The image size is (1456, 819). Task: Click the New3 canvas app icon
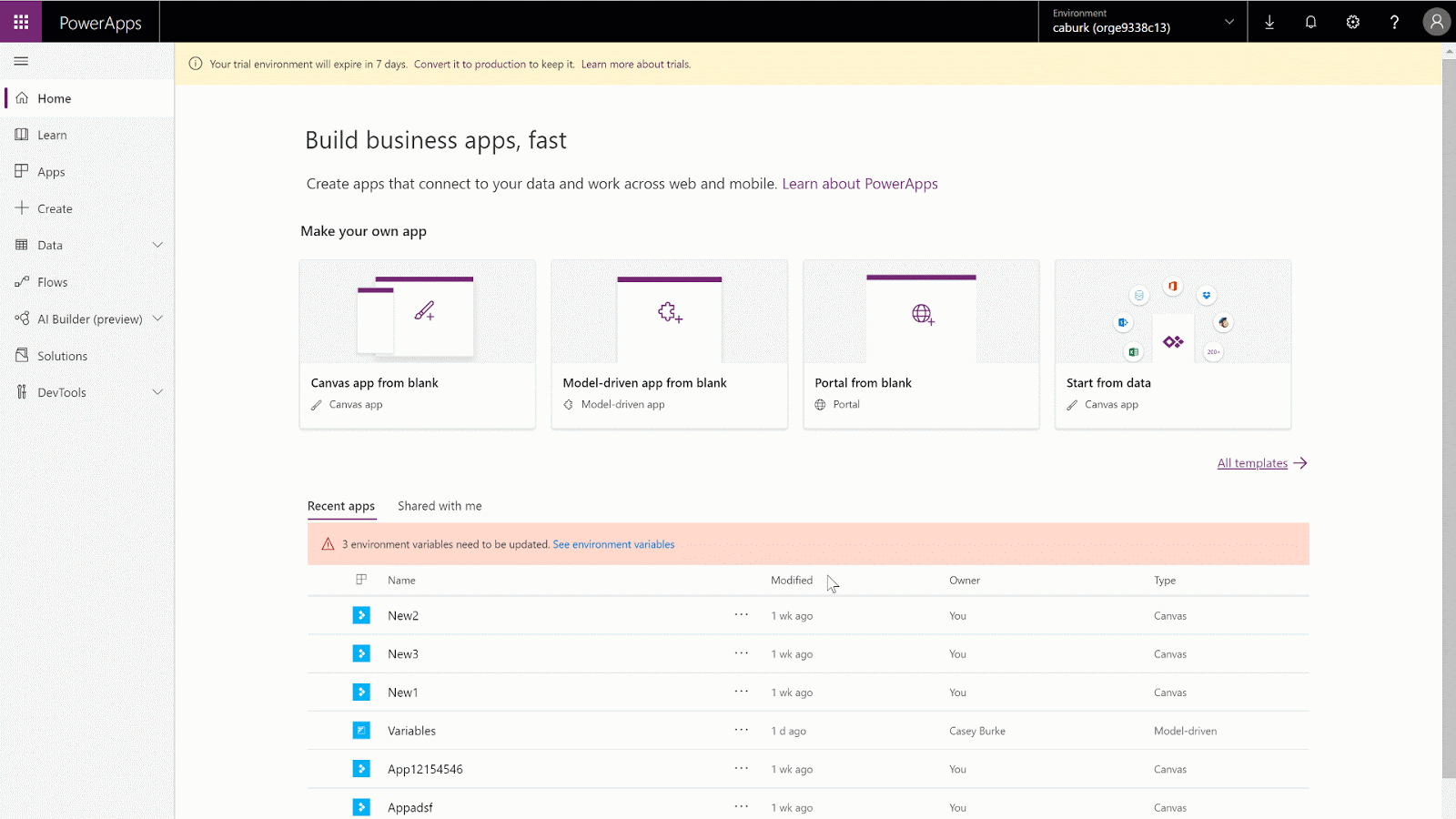(361, 653)
